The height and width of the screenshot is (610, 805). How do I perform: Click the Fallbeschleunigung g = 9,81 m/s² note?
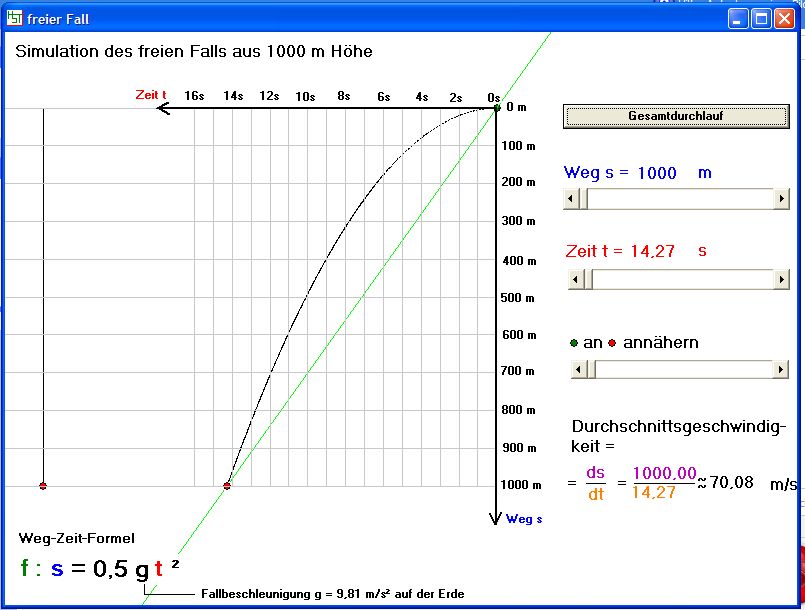(333, 594)
